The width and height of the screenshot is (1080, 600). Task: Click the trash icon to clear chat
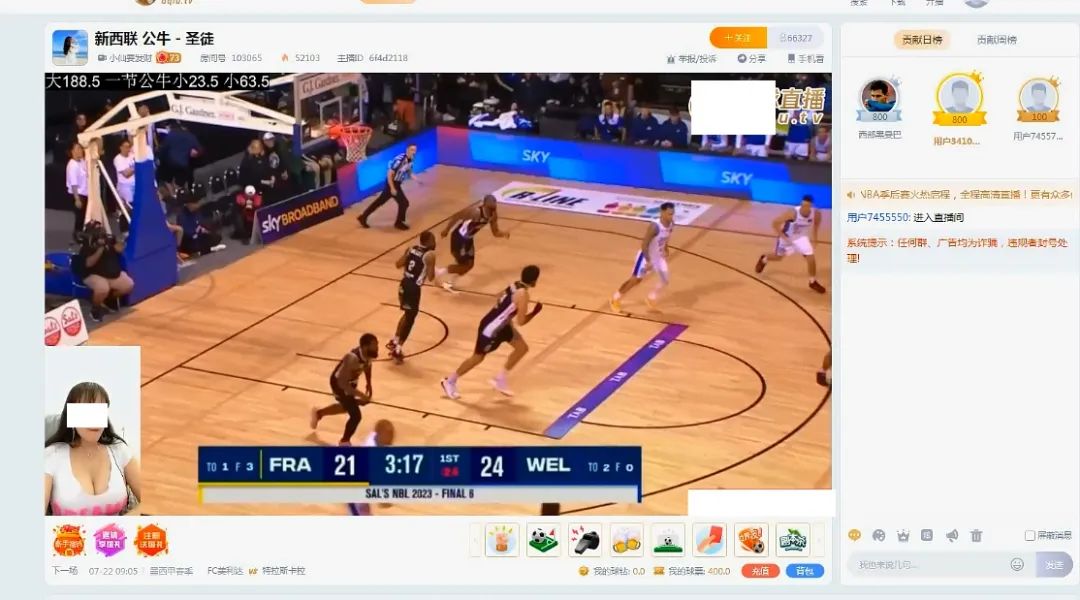977,535
